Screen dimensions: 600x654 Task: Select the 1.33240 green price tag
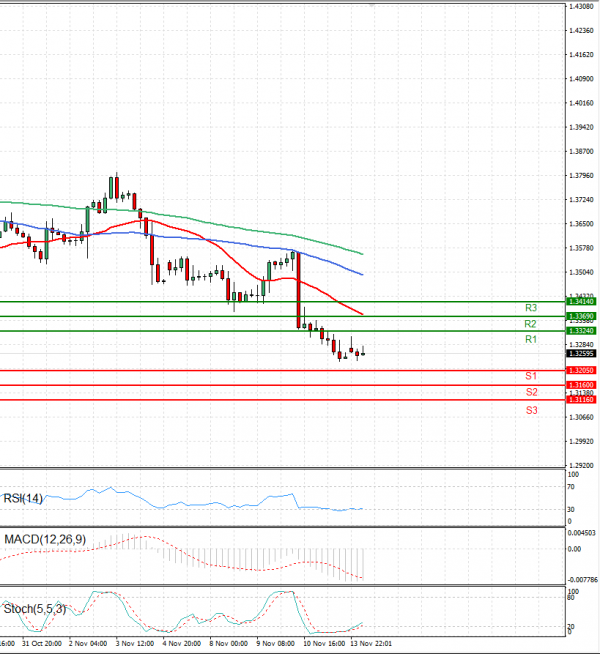tap(581, 331)
